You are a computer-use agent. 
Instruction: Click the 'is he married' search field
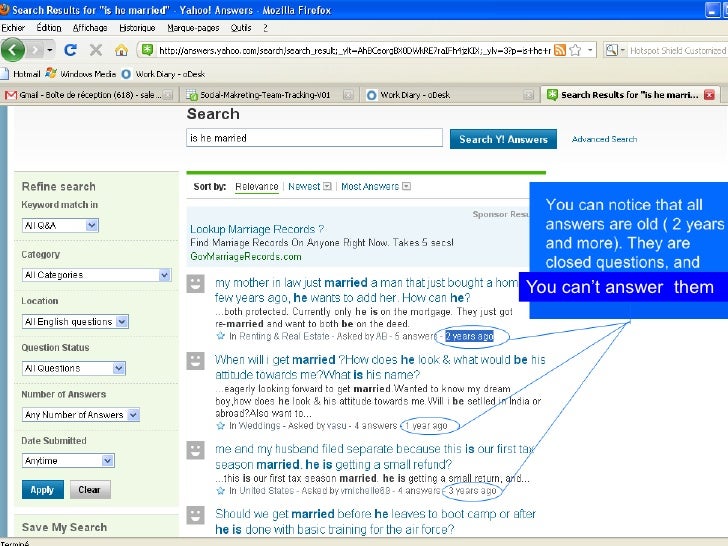coord(314,138)
